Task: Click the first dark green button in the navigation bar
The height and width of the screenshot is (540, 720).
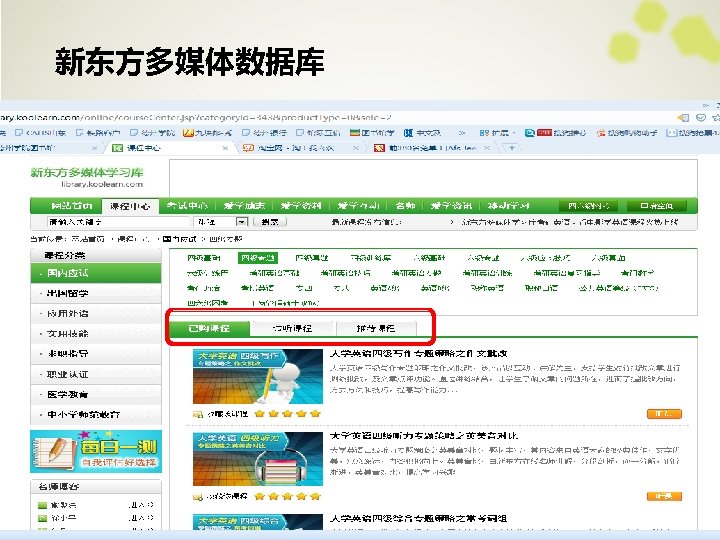Action: click(589, 206)
